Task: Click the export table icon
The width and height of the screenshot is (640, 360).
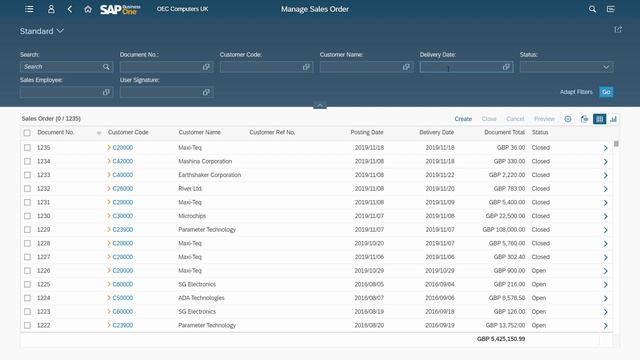Action: pos(584,119)
